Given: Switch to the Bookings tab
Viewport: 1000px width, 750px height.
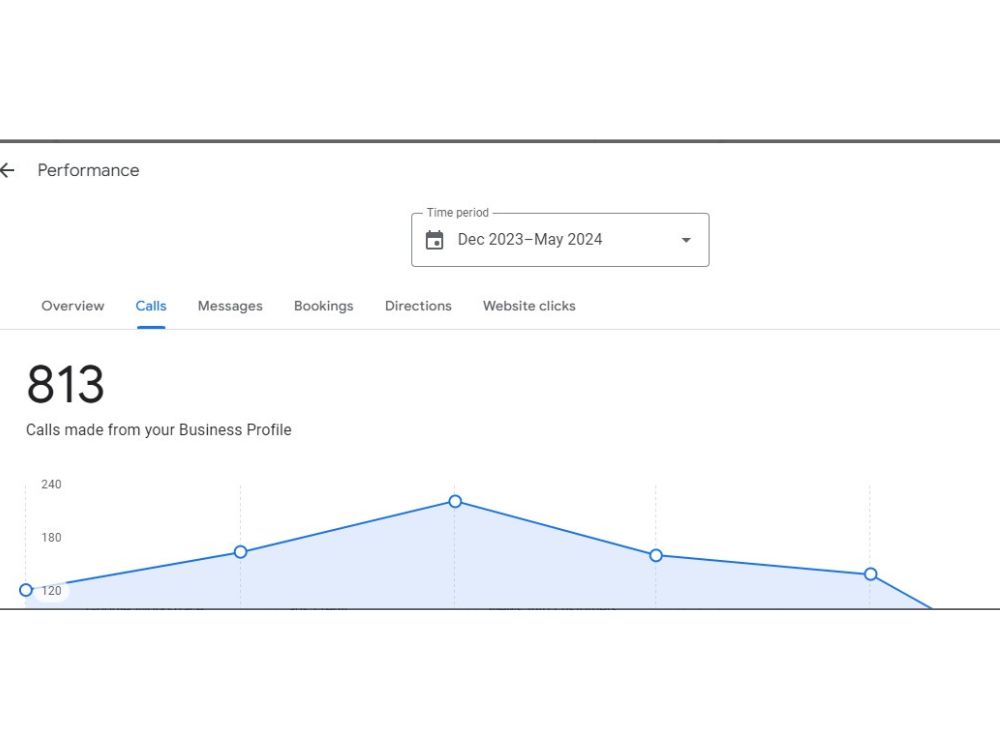Looking at the screenshot, I should 324,306.
